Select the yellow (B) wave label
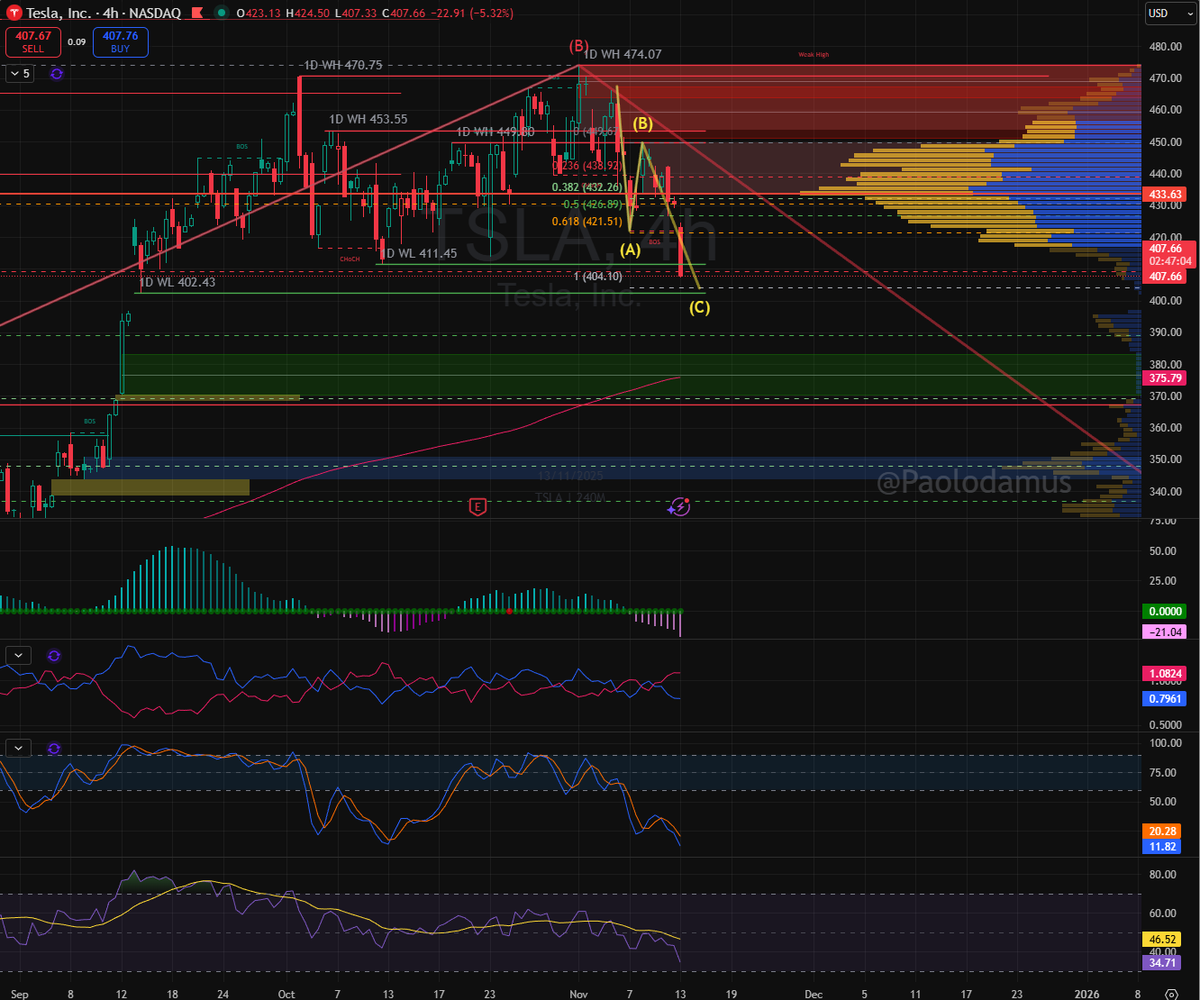The width and height of the screenshot is (1200, 1000). tap(642, 124)
